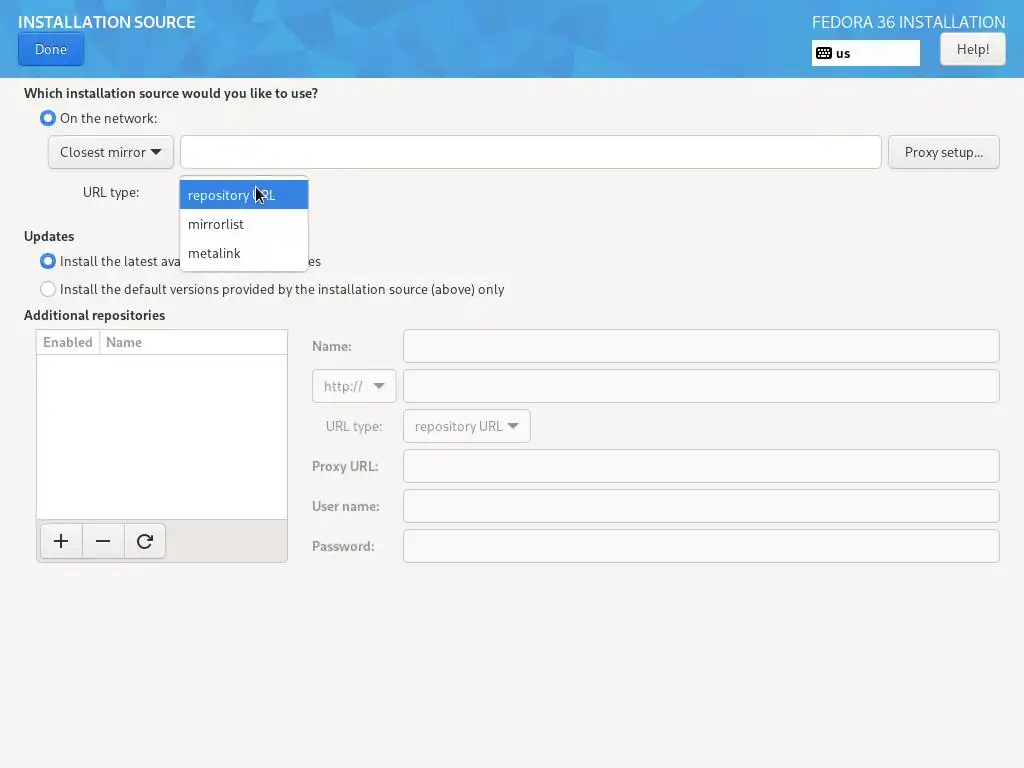The height and width of the screenshot is (768, 1024).
Task: Remove repository with the minus icon
Action: [x=103, y=541]
